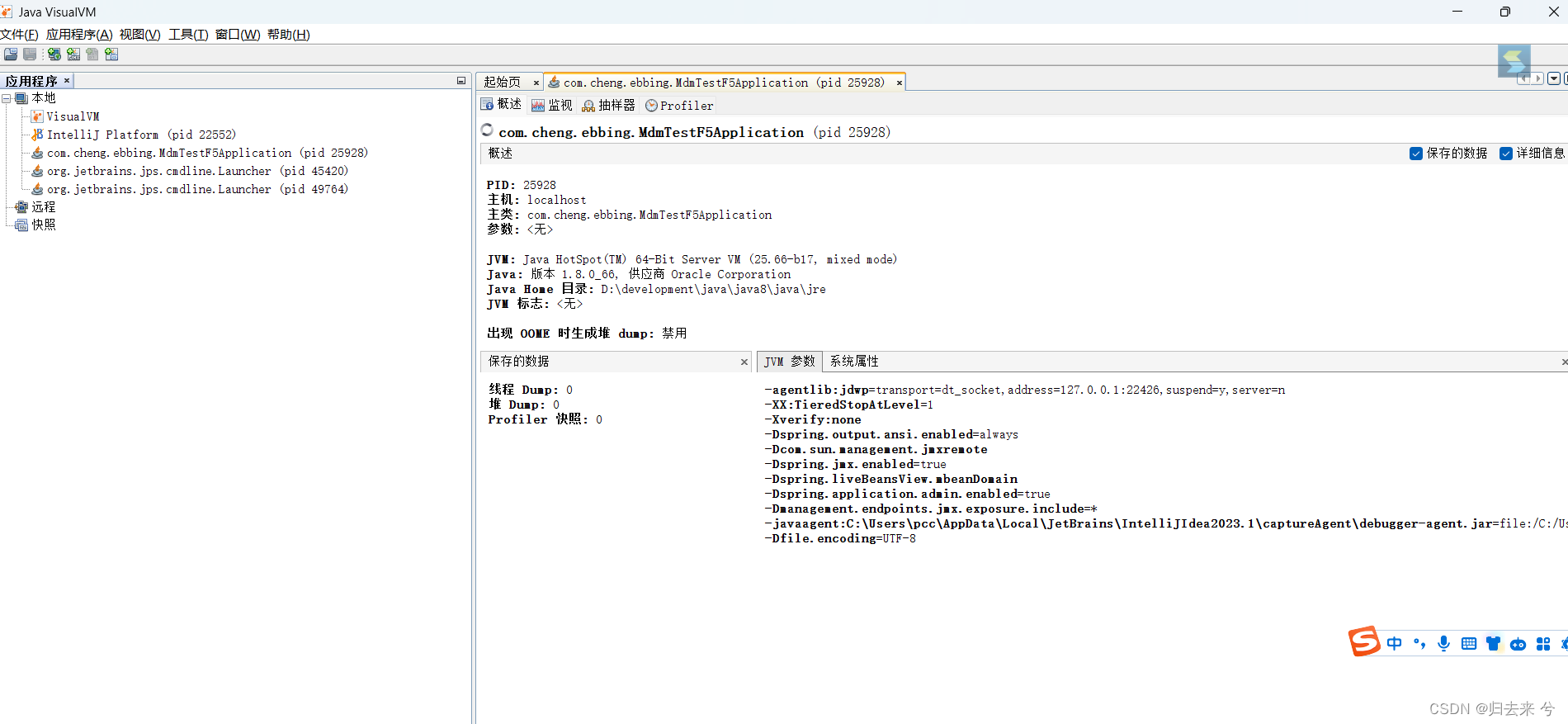1568x724 pixels.
Task: Select MdmTestF5Application (pid 25928) tree row
Action: 207,153
